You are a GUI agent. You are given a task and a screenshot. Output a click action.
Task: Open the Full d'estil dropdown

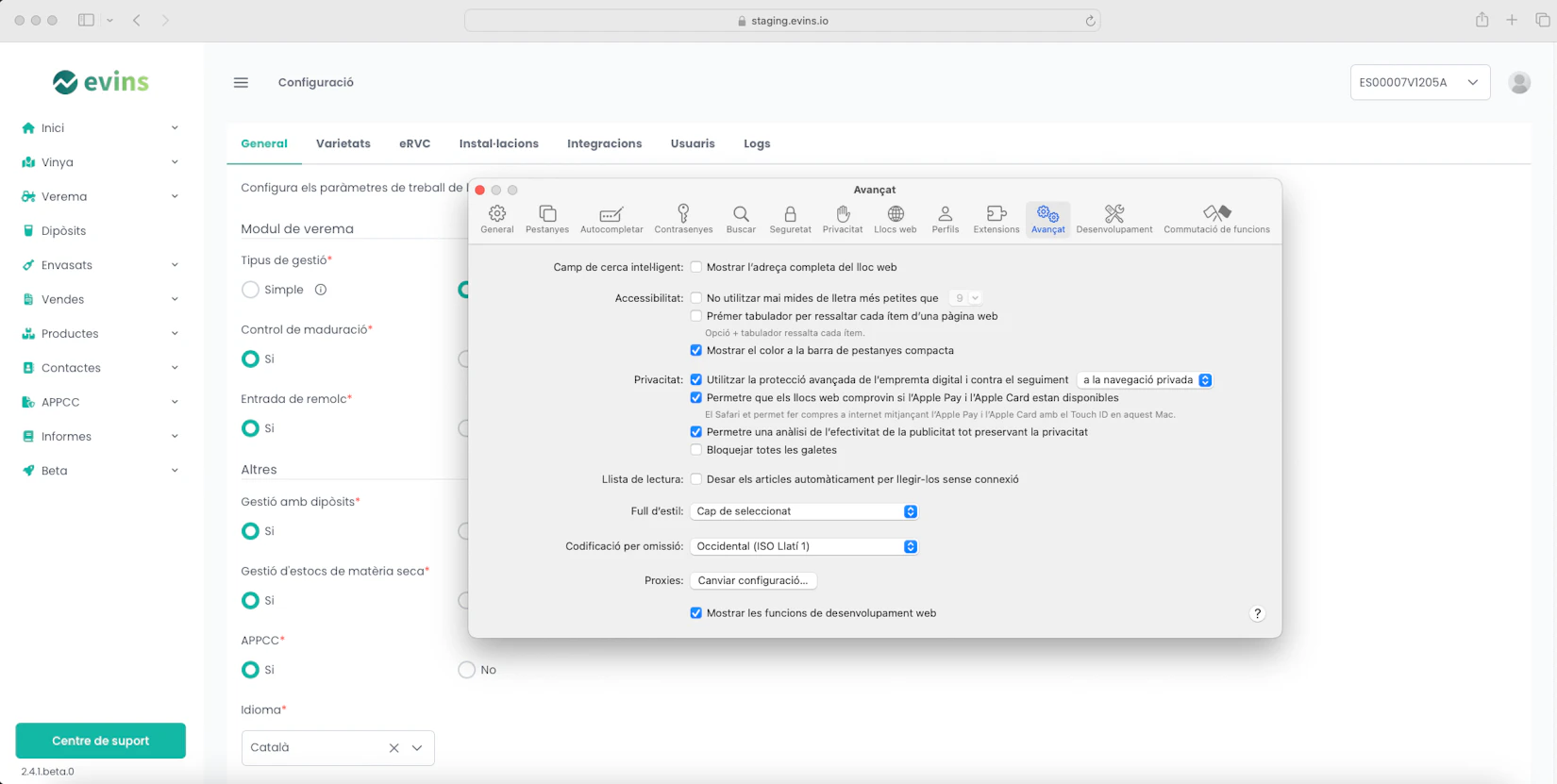pos(804,511)
